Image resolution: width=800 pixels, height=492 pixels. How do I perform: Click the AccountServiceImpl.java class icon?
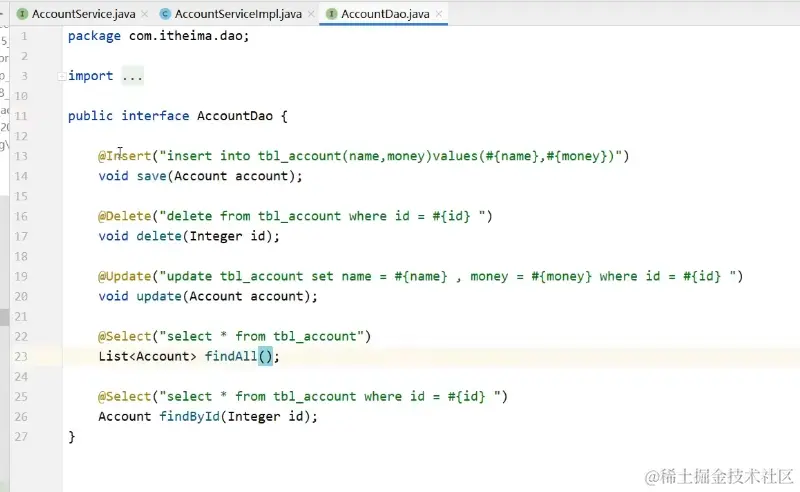165,14
